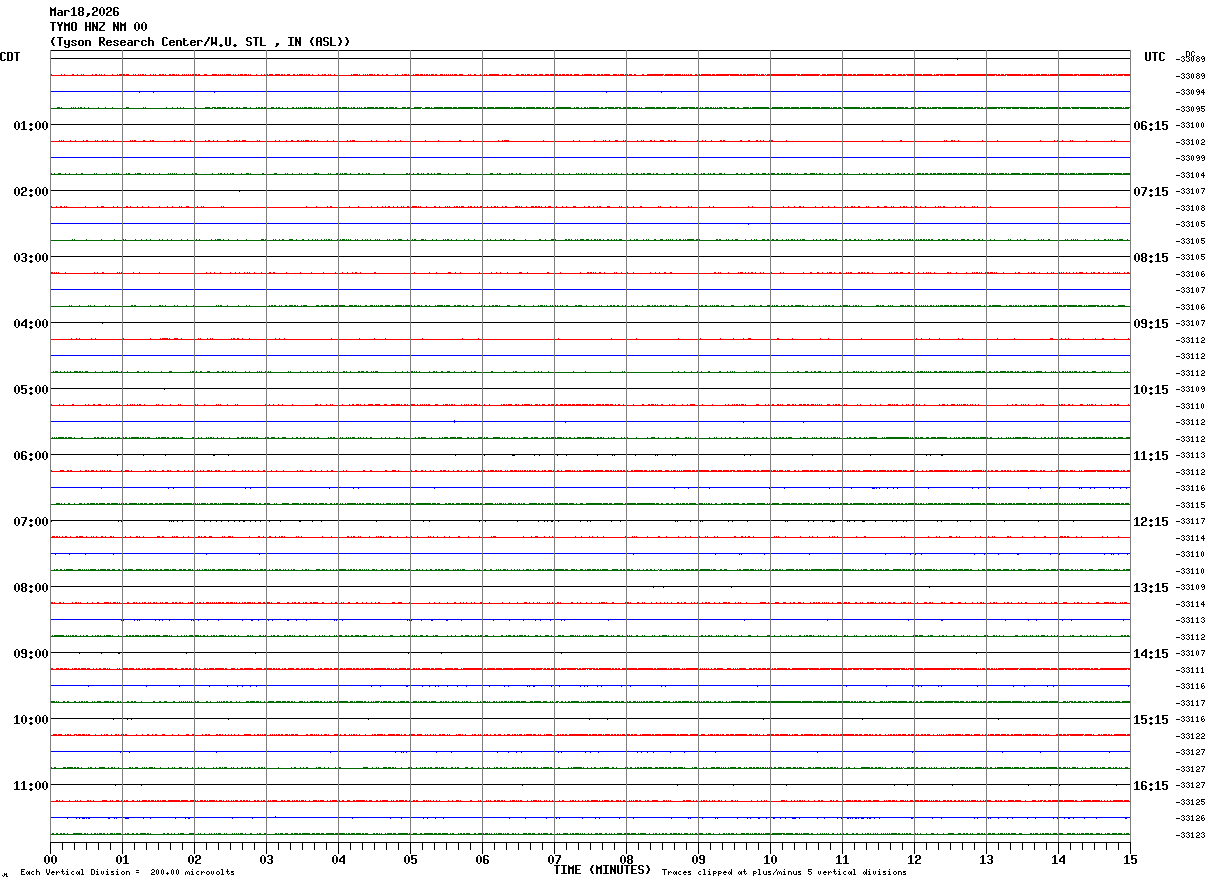Click minute tick label 03 on bottom axis
1210x886 pixels.
[266, 860]
